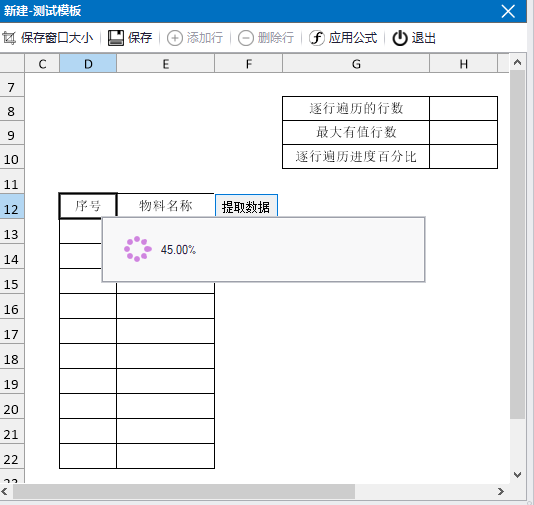This screenshot has height=505, width=534.
Task: Select the 序号 header cell
Action: point(88,206)
